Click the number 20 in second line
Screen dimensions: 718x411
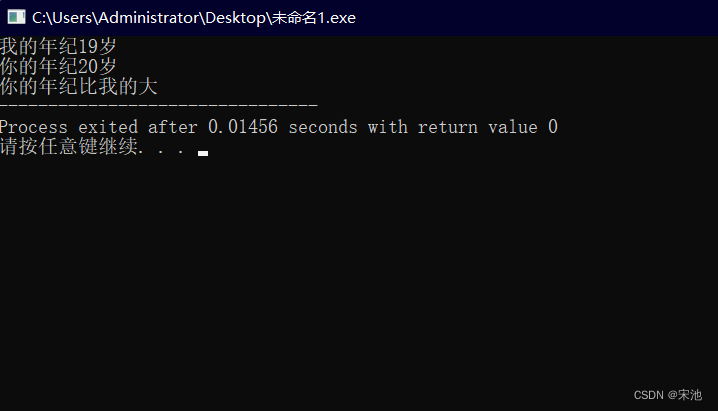pos(88,67)
